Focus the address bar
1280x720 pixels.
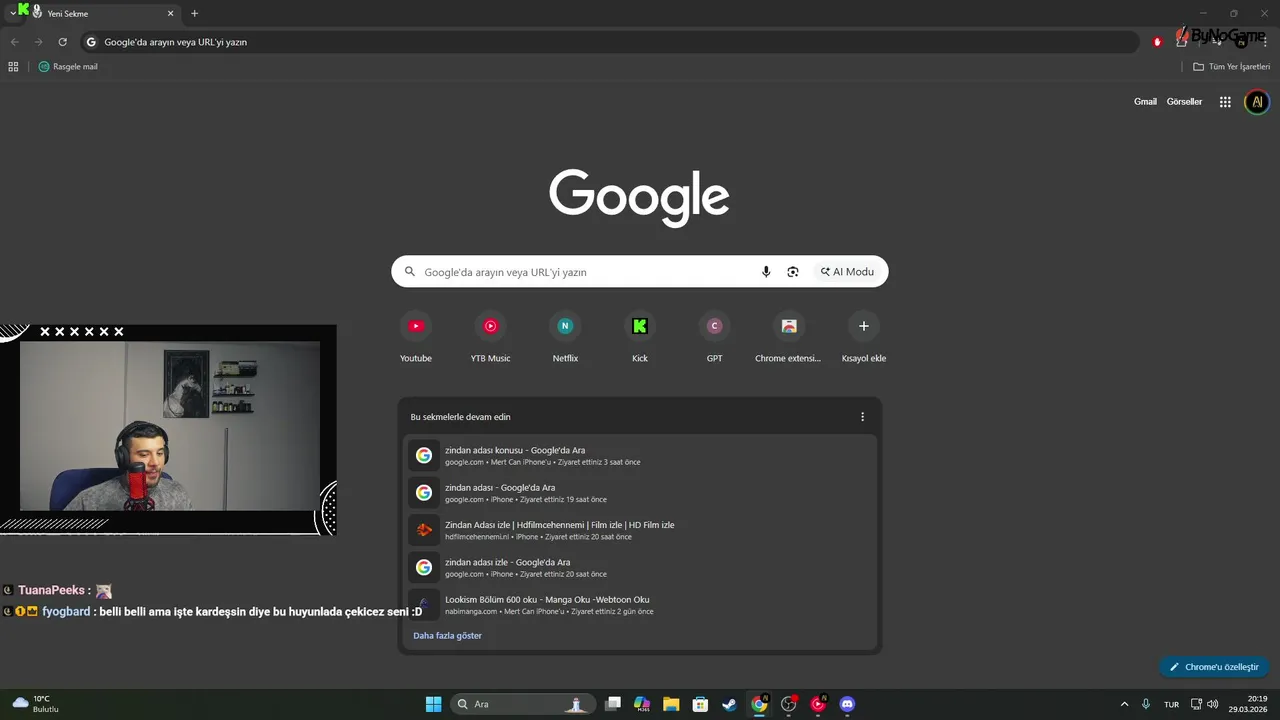609,42
